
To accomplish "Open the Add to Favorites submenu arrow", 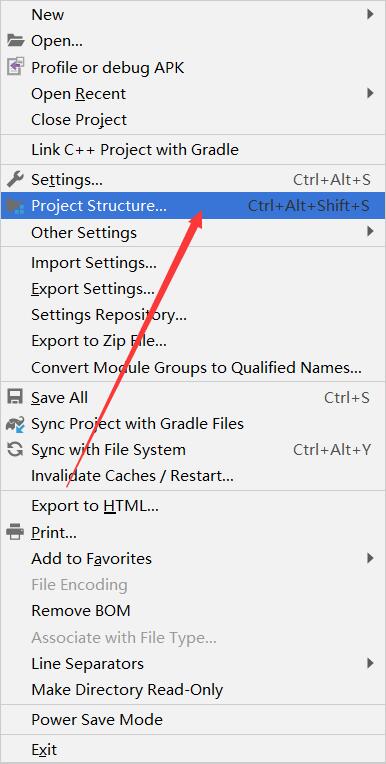I will tap(370, 558).
